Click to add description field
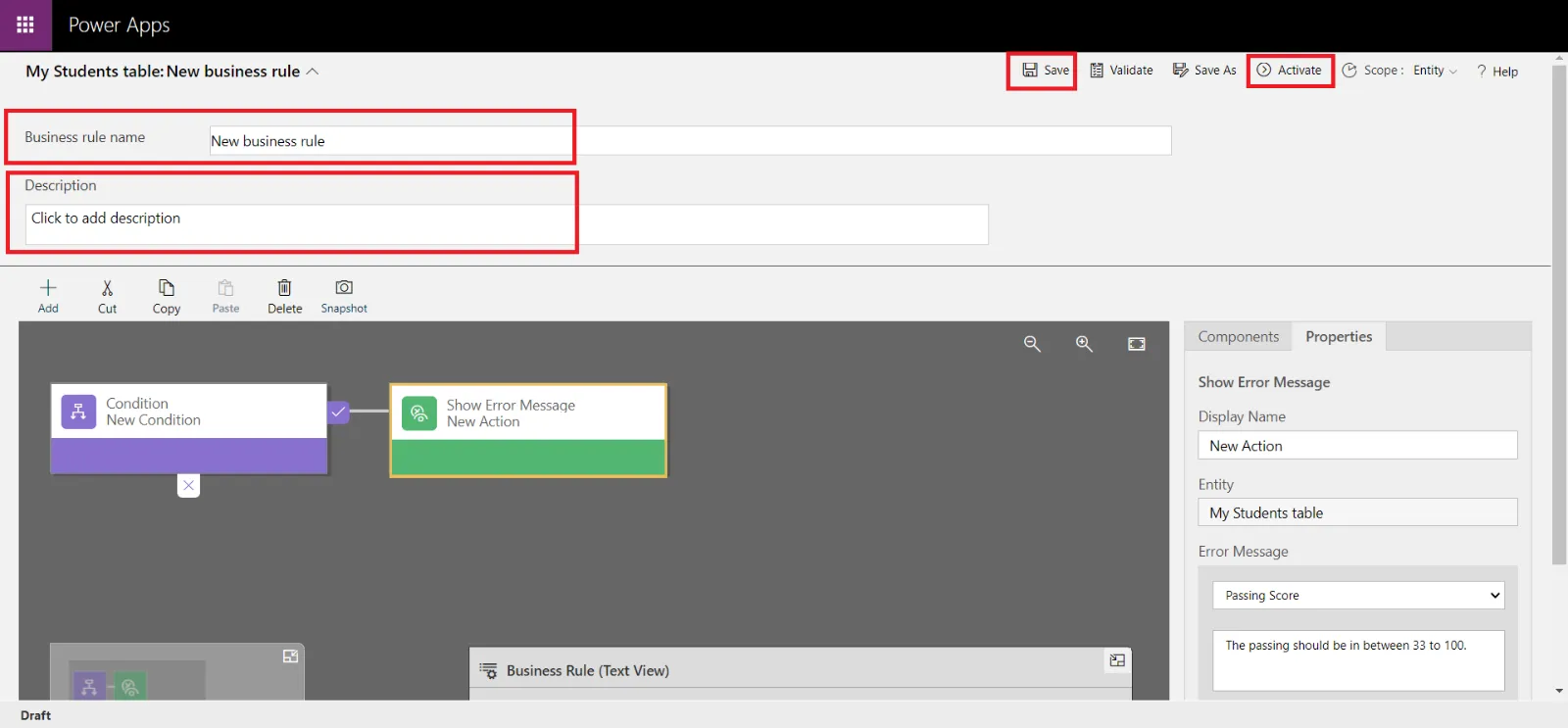 (x=507, y=224)
